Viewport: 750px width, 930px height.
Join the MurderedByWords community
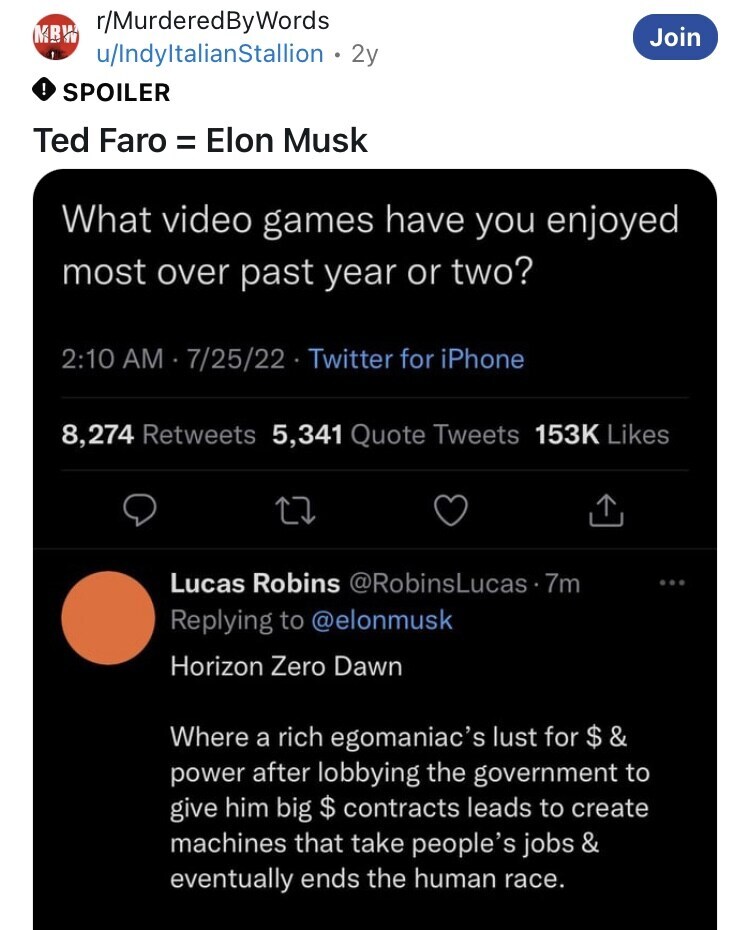[x=675, y=37]
